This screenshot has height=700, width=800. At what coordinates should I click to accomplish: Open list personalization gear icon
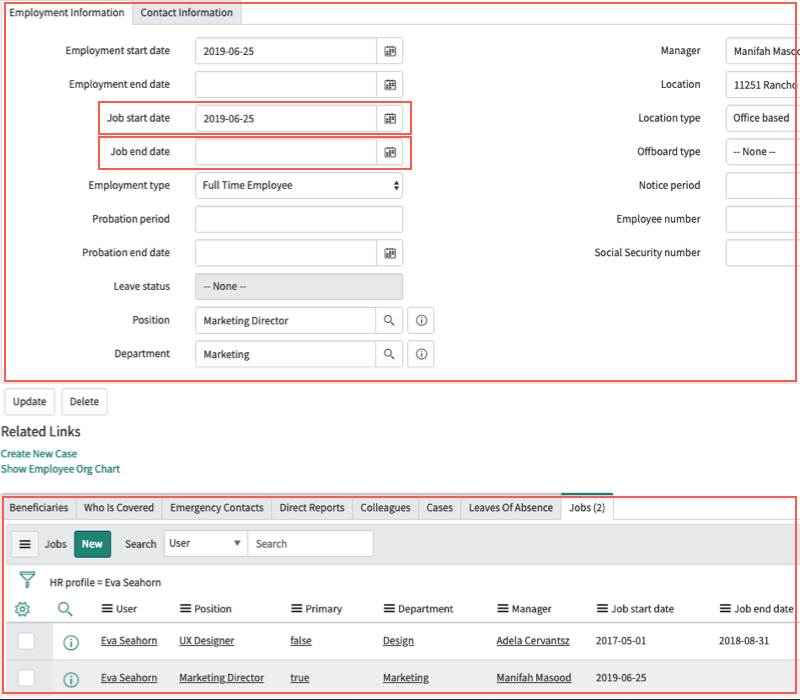(22, 609)
